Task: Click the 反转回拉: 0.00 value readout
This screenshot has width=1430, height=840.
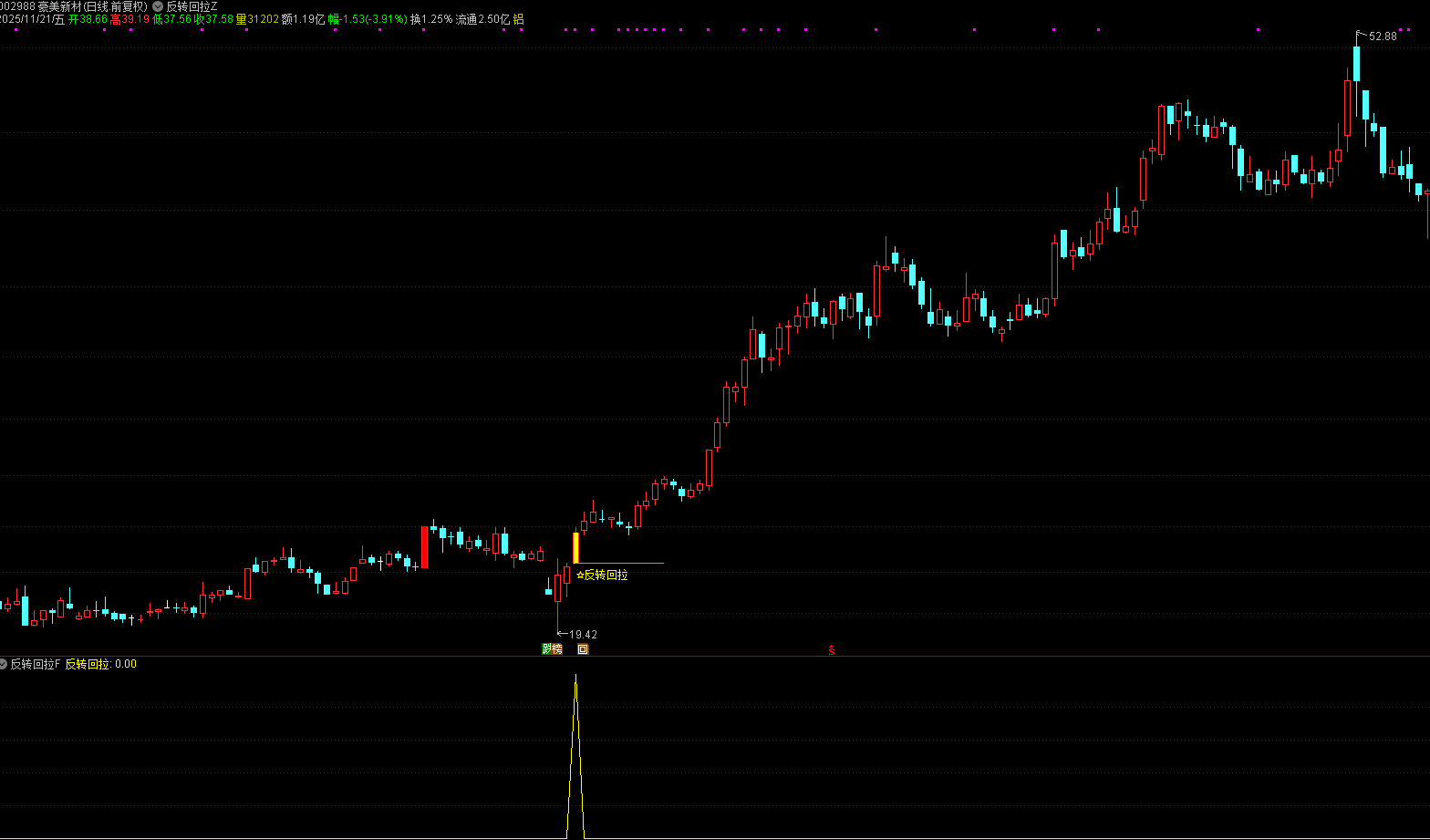Action: tap(101, 664)
